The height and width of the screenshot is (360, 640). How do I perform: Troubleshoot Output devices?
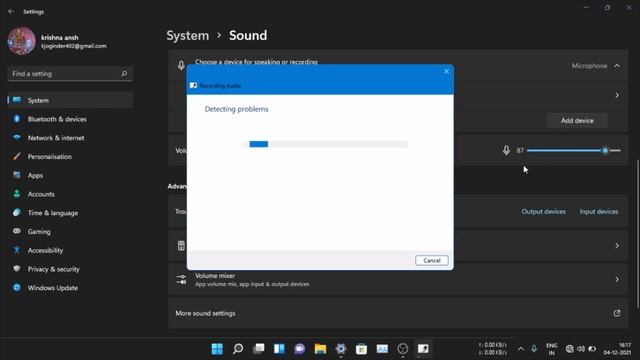pyautogui.click(x=543, y=212)
